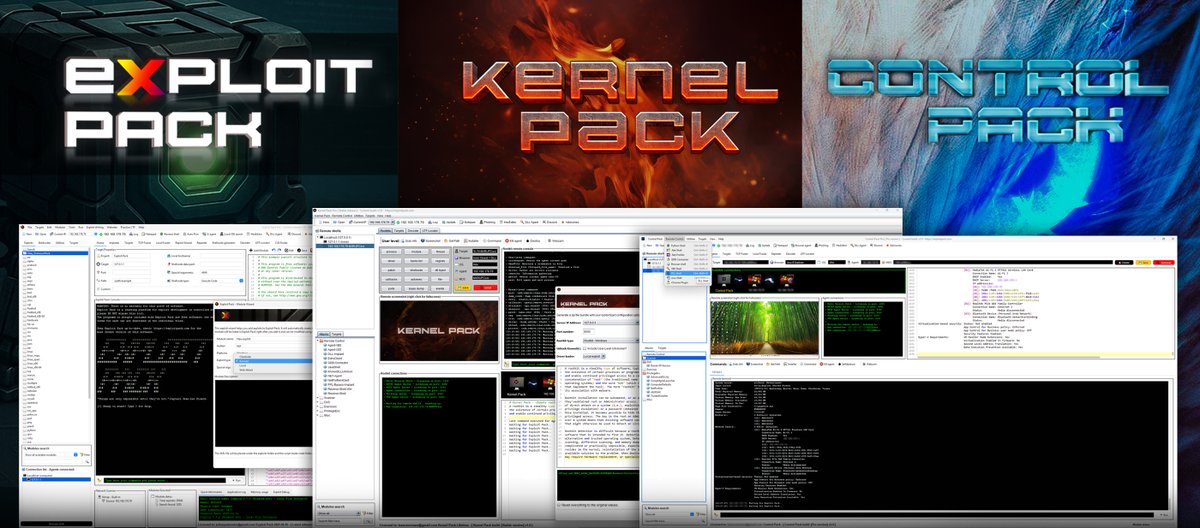Screen dimensions: 1200x528
Task: Click the shellcode button in Kernel Pack grid
Action: (x=414, y=270)
